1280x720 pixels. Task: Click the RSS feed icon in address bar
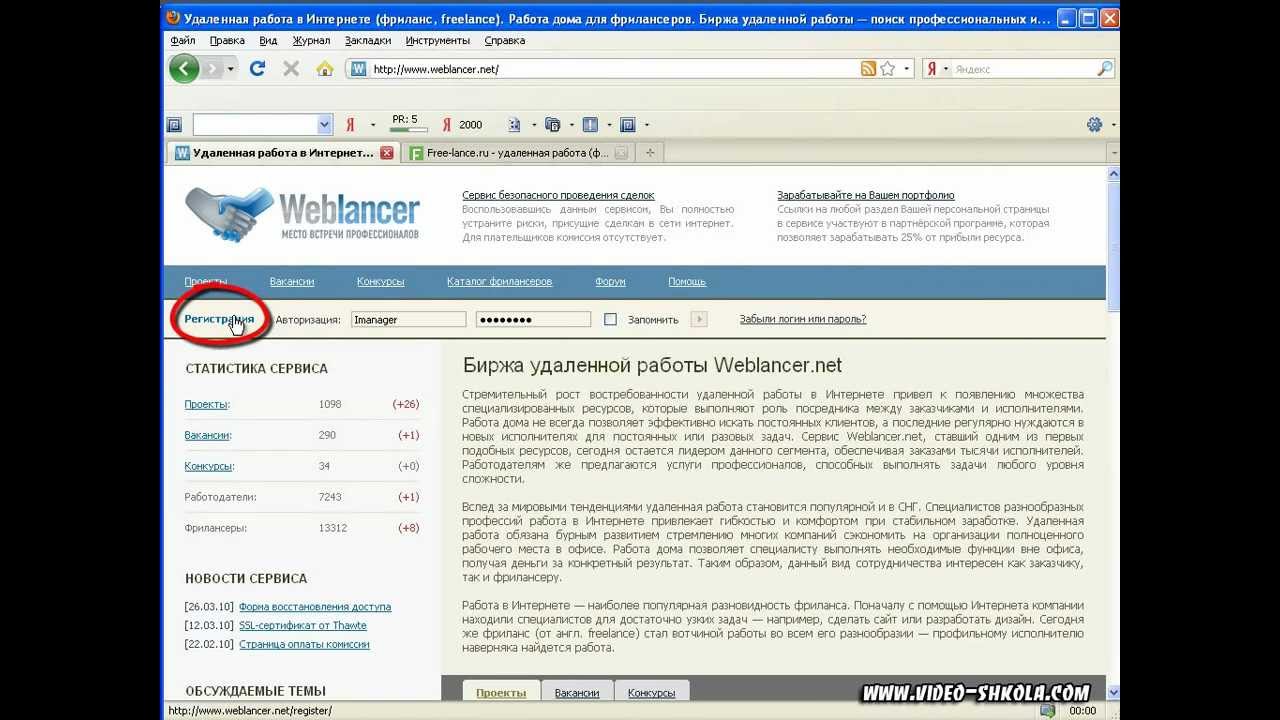click(x=869, y=69)
